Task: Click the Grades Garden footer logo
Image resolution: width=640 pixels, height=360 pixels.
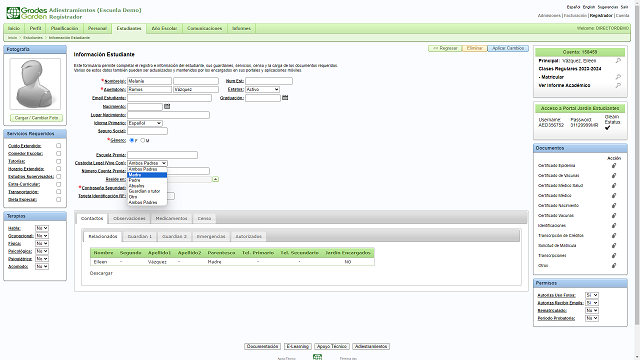Action: point(317,357)
